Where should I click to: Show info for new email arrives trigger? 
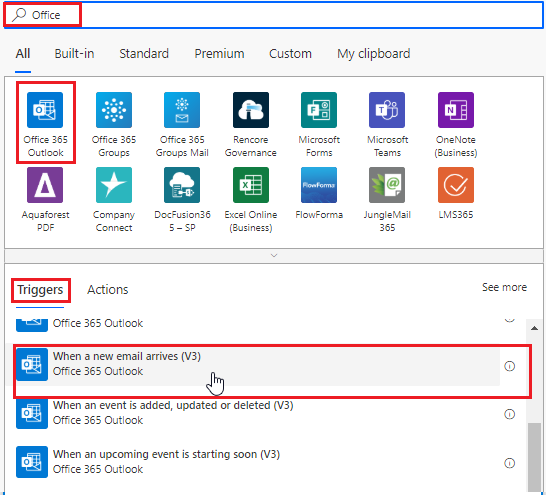(x=509, y=366)
